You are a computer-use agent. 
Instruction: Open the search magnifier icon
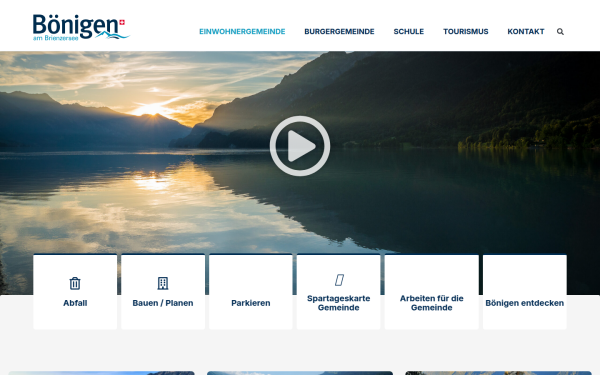point(560,31)
